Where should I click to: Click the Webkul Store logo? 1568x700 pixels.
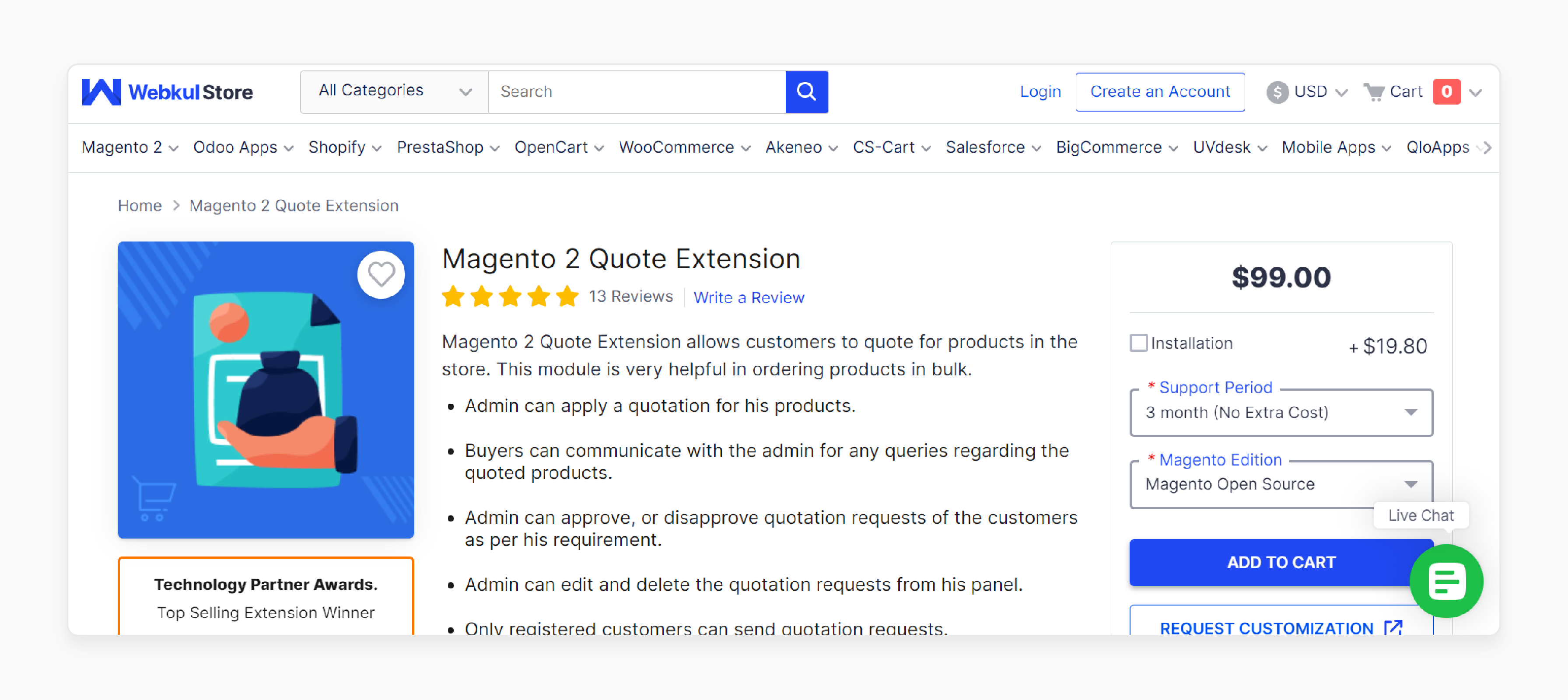point(167,92)
